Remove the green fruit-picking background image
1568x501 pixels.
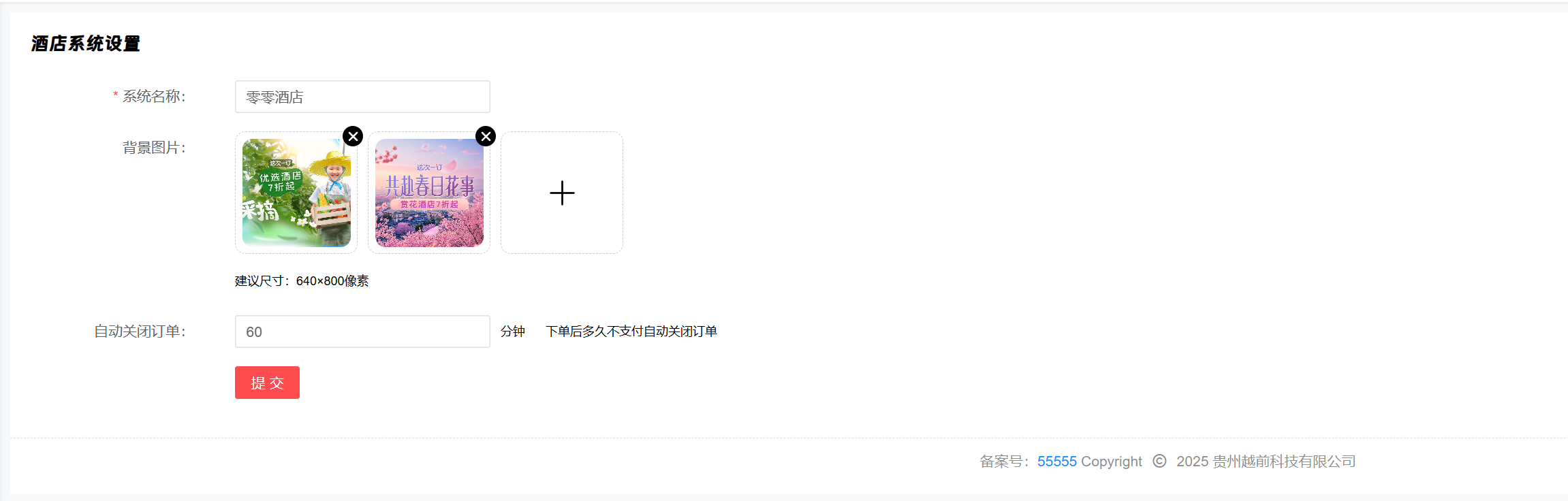click(x=353, y=136)
